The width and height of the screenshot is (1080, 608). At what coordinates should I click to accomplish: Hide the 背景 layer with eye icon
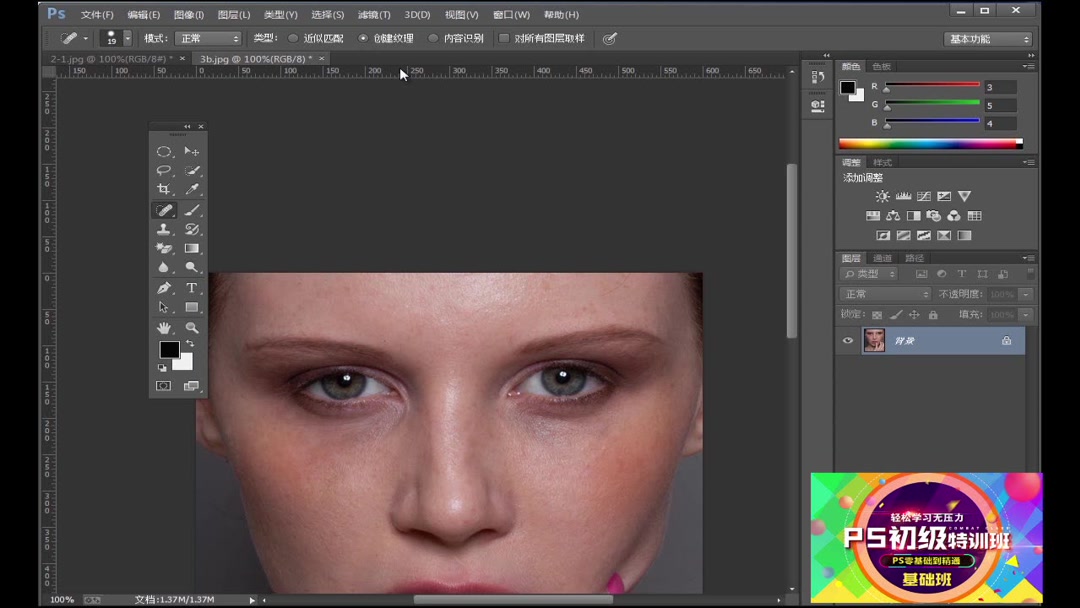(x=848, y=341)
